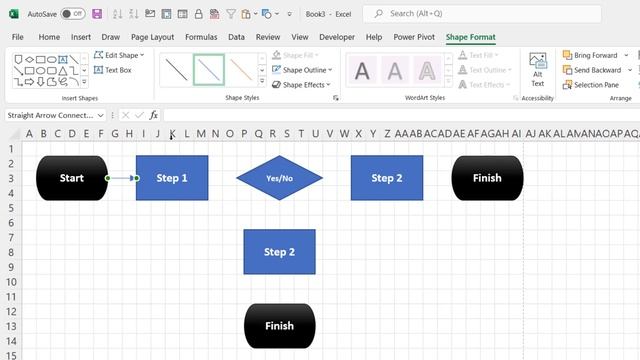Select the text box shape in the shapes gallery

[62, 60]
